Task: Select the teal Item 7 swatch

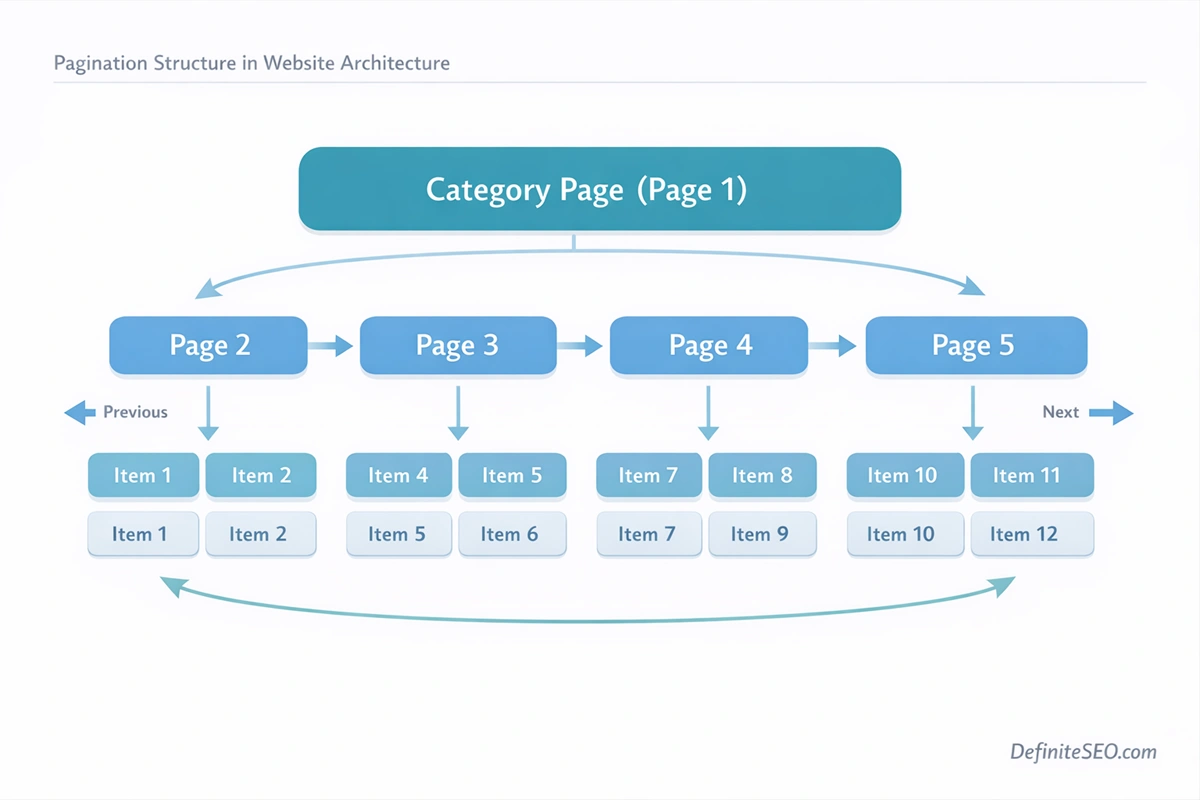Action: pyautogui.click(x=648, y=475)
